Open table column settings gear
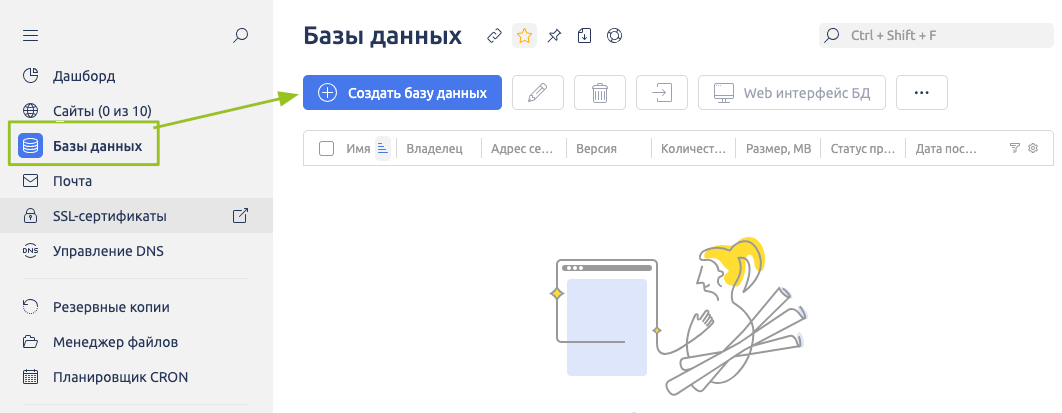Screen dimensions: 1062x413 (1033, 149)
